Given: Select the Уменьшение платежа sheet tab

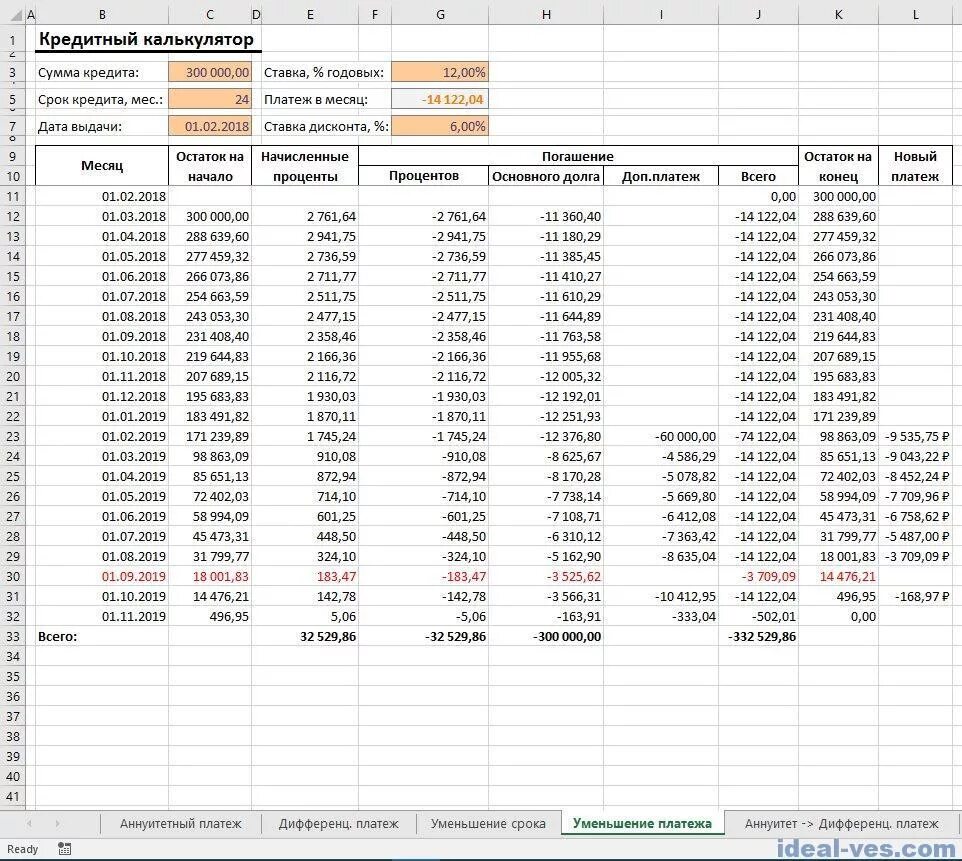Looking at the screenshot, I should tap(642, 824).
